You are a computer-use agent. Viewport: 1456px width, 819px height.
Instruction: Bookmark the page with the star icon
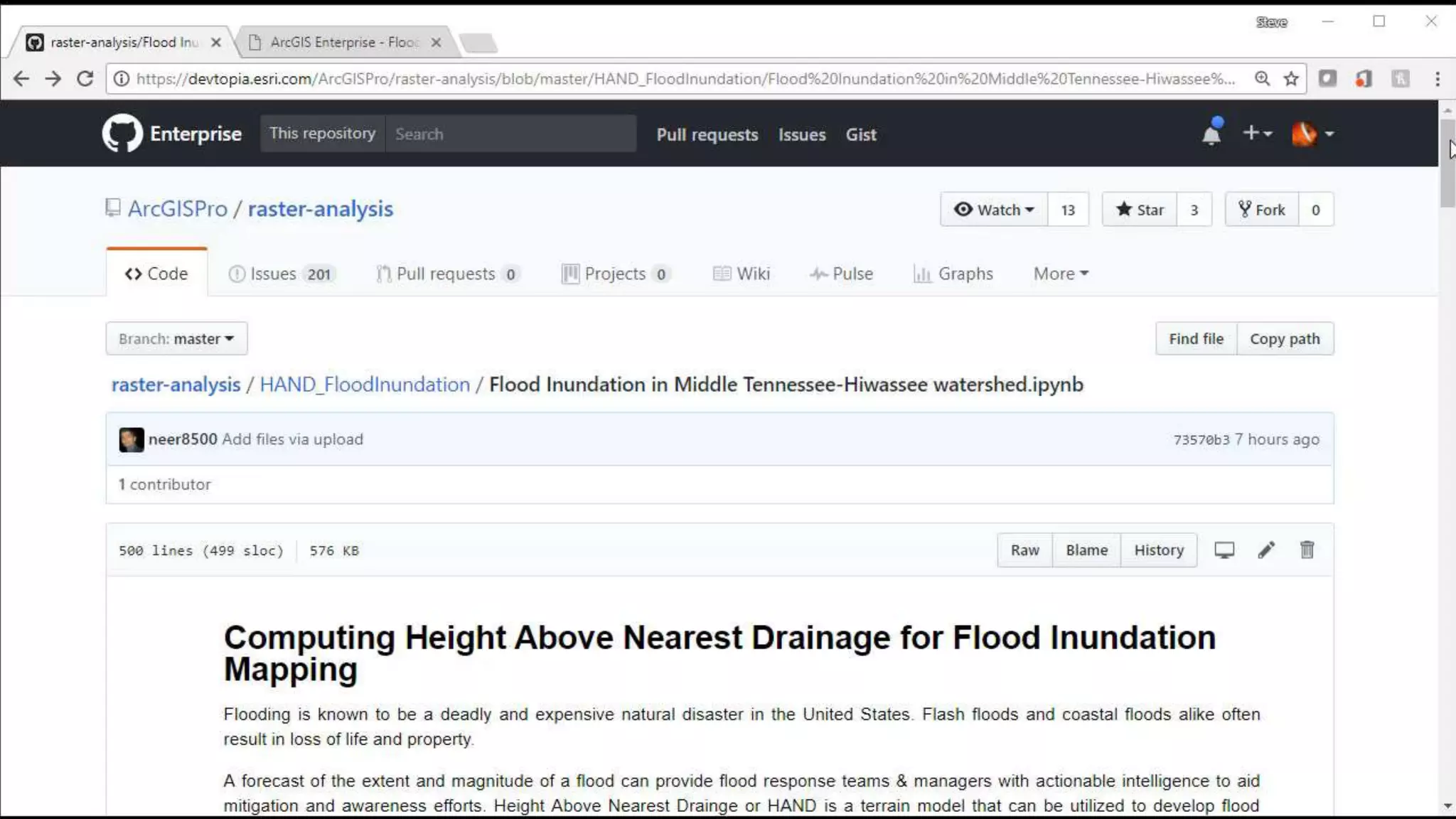point(1291,79)
